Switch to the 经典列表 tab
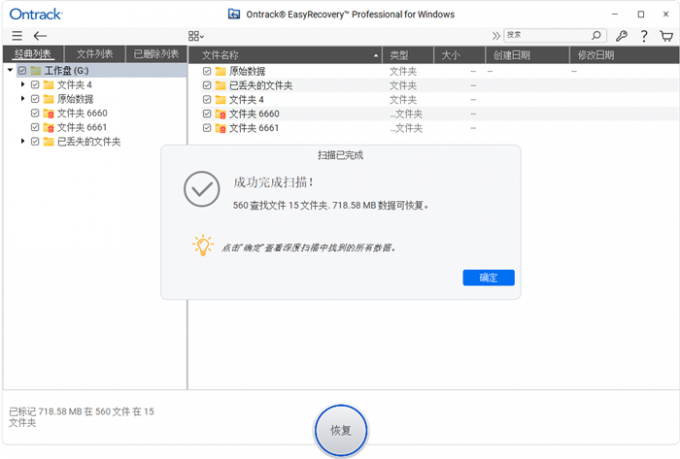Viewport: 680px width, 459px height. [x=33, y=54]
